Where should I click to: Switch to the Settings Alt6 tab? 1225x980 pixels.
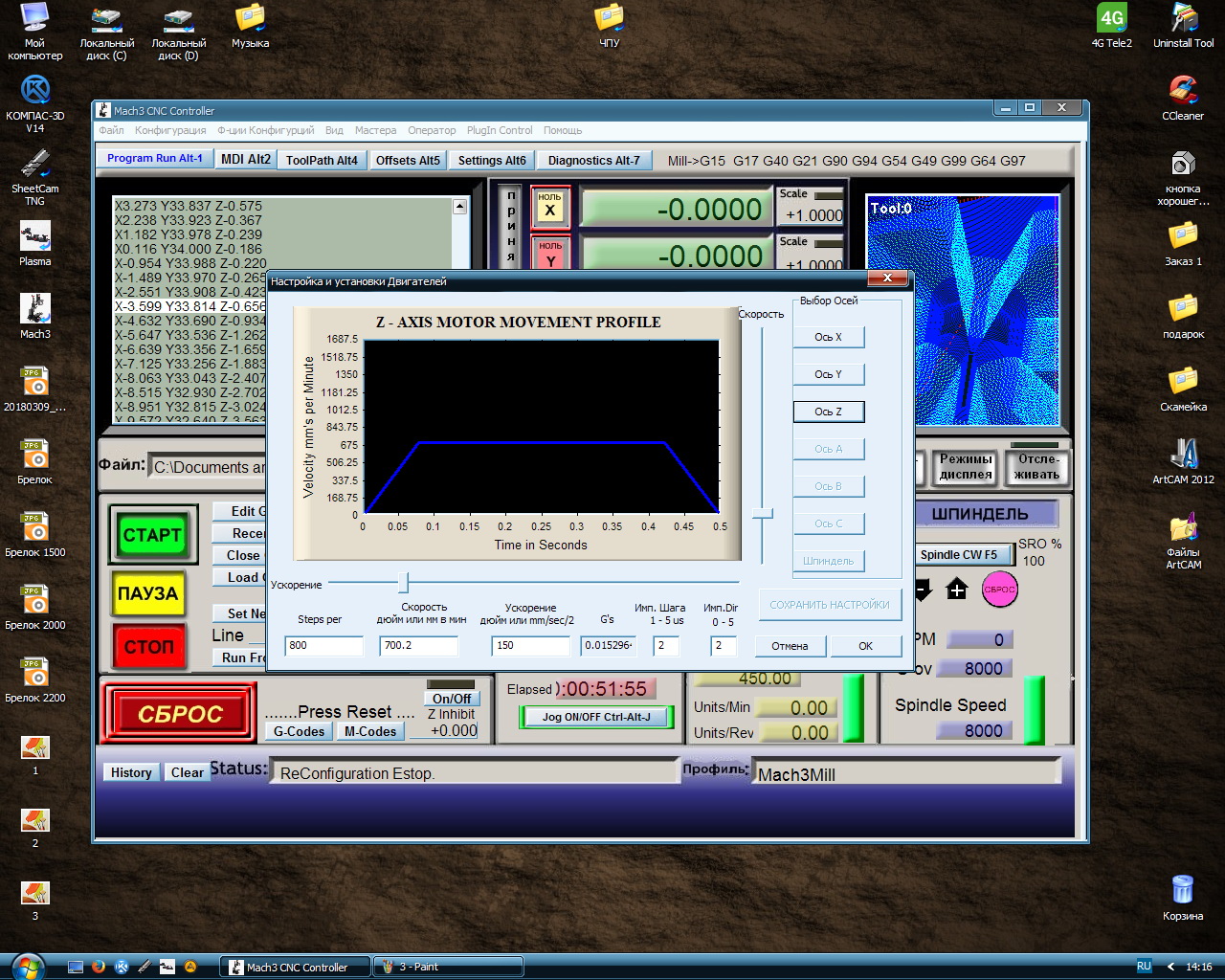tap(492, 160)
